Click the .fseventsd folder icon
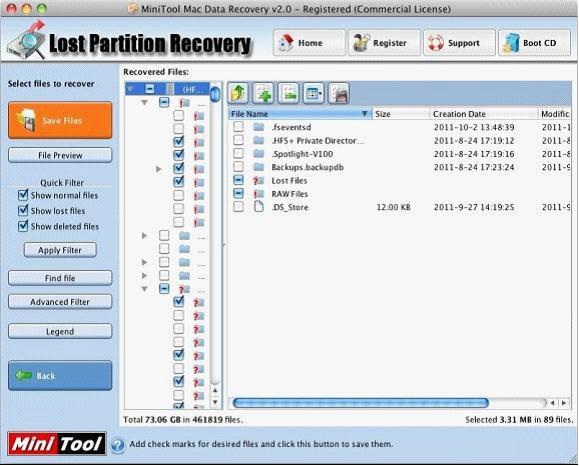 259,127
